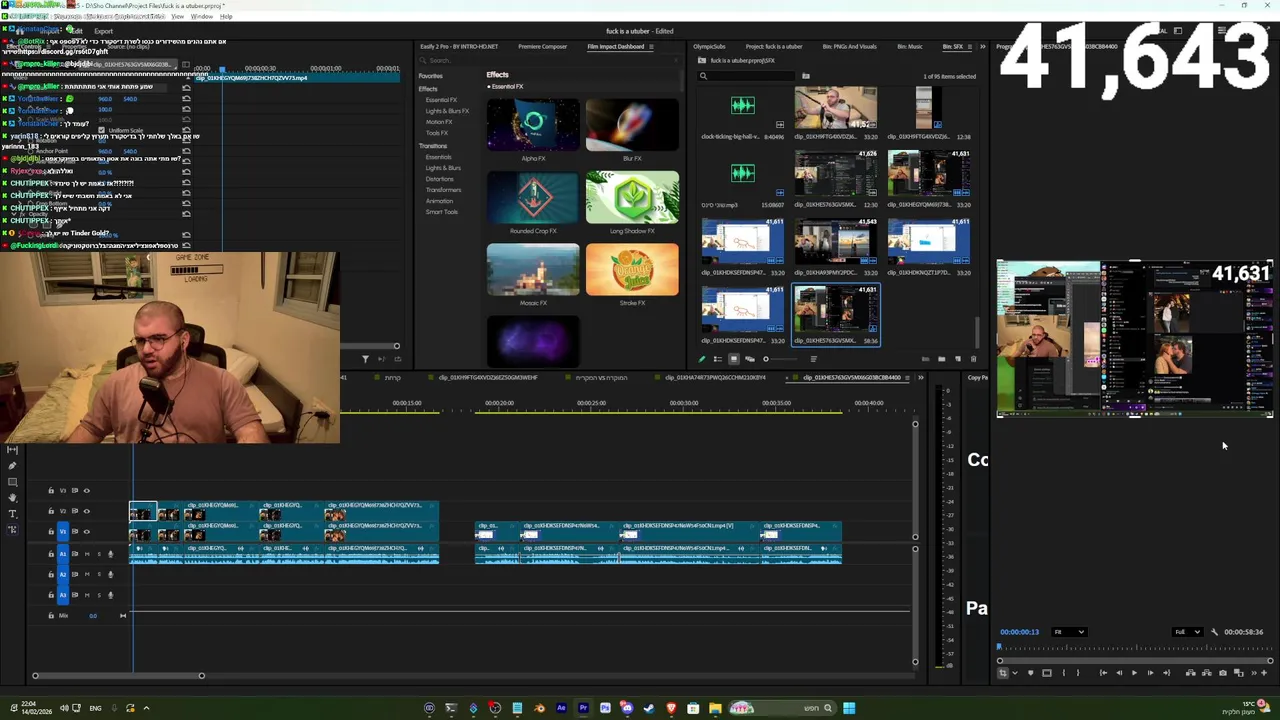The height and width of the screenshot is (720, 1280).
Task: Click the sort icons button in bin
Action: pyautogui.click(x=813, y=359)
